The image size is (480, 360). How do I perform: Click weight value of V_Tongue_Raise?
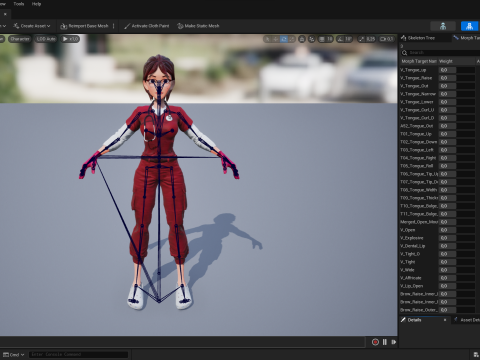448,78
